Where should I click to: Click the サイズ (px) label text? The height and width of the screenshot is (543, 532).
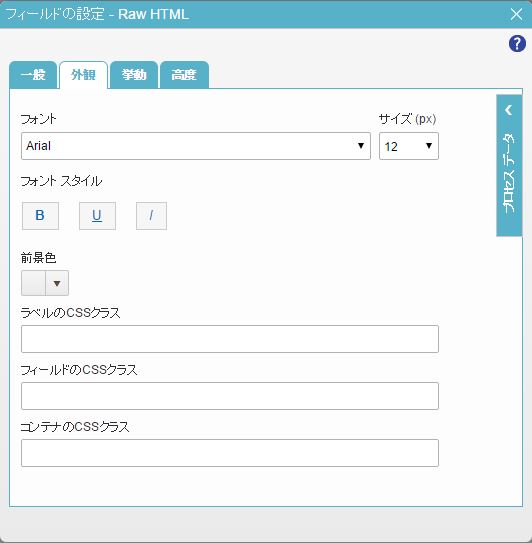pyautogui.click(x=407, y=119)
